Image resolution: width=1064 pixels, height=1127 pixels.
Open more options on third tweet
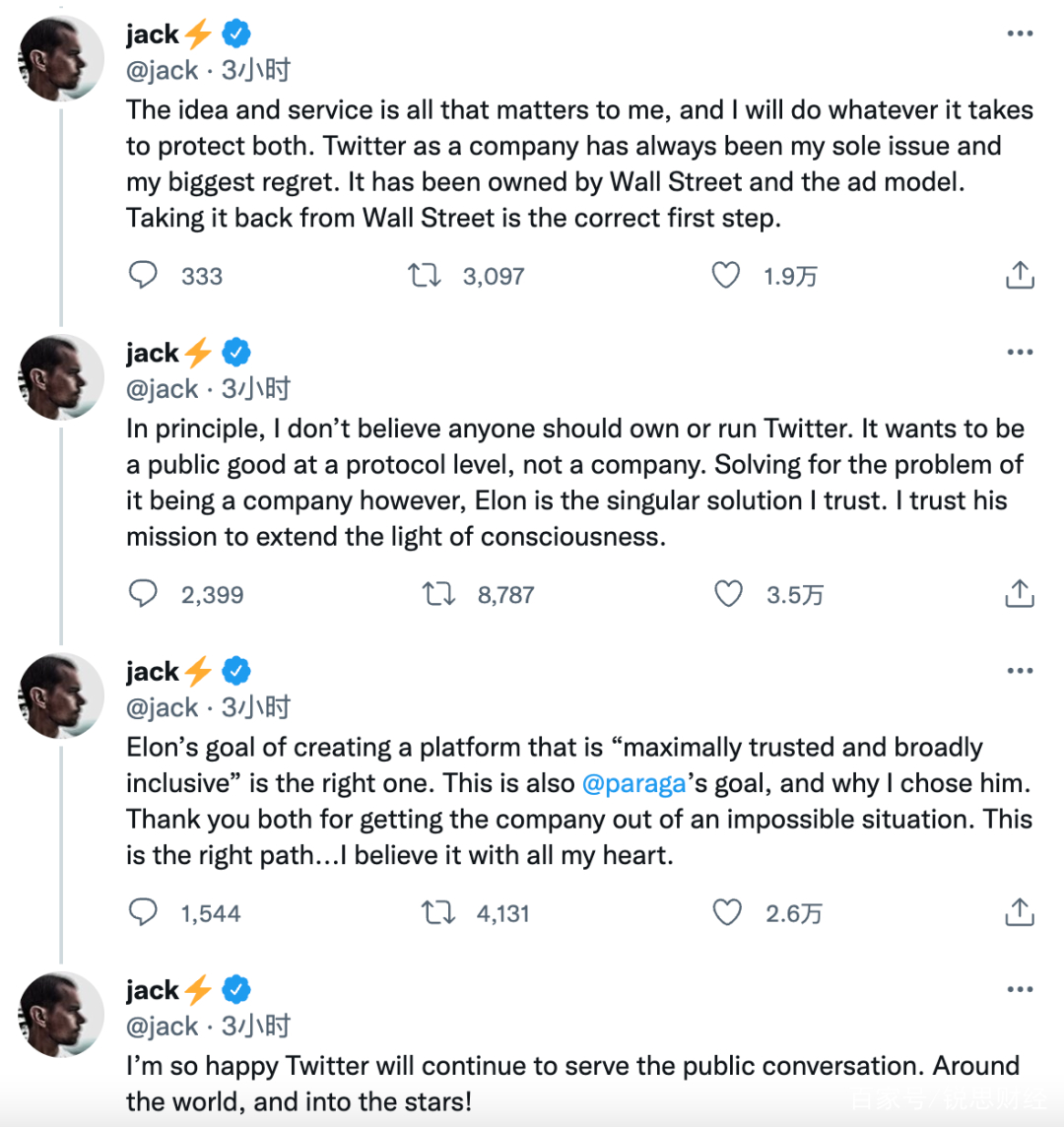(x=1020, y=671)
